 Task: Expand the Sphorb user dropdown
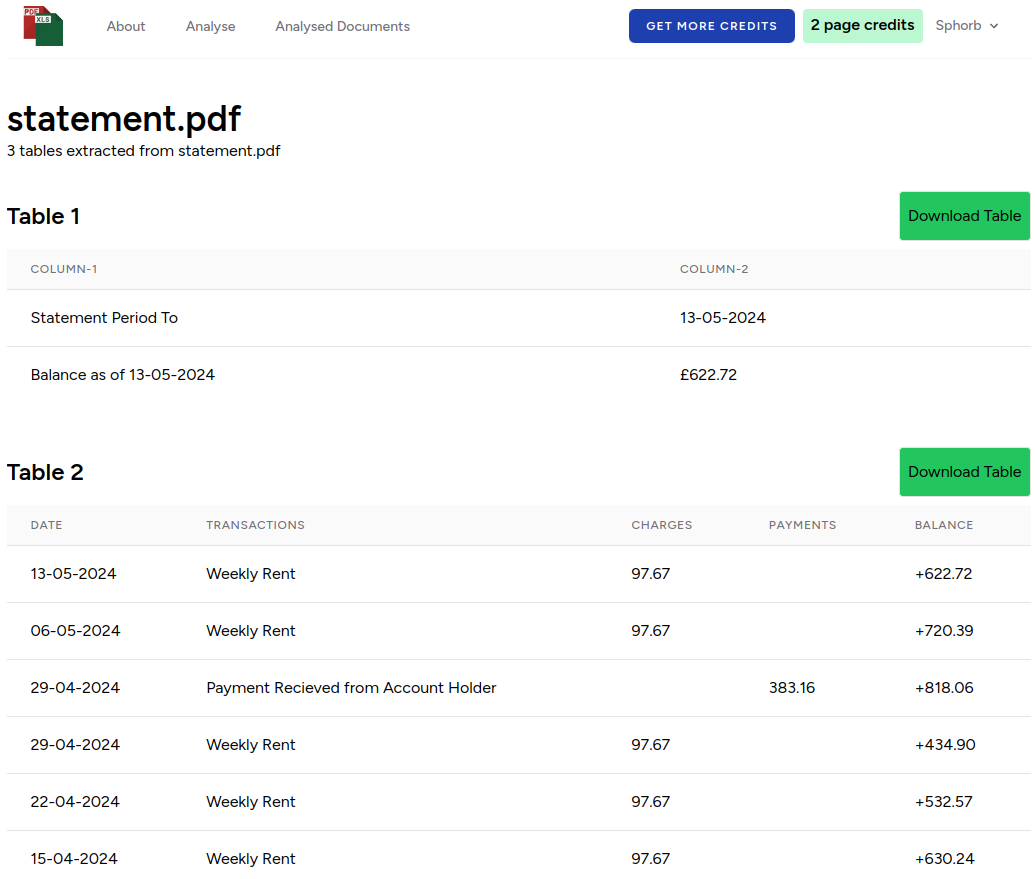[966, 26]
